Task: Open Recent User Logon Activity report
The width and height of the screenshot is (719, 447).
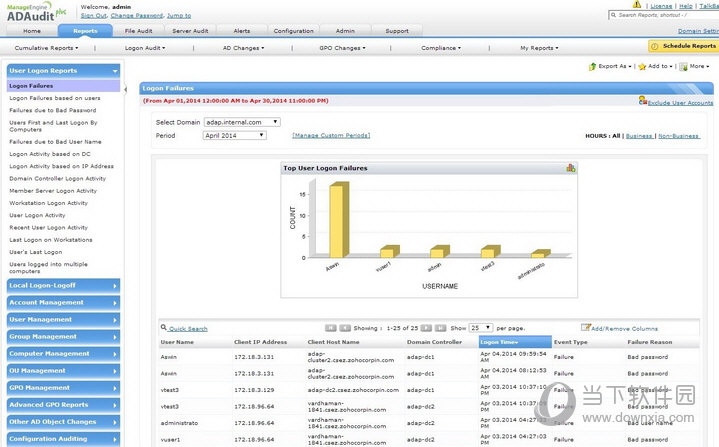Action: 49,227
